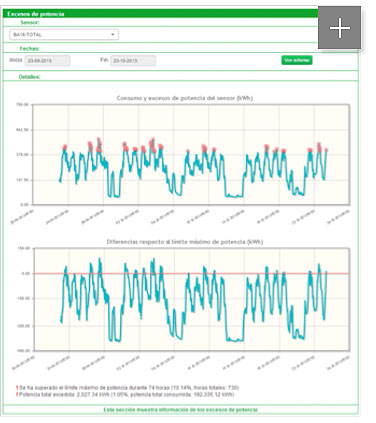Click the Excesos de potencia header
Image resolution: width=376 pixels, height=423 pixels.
[x=36, y=14]
